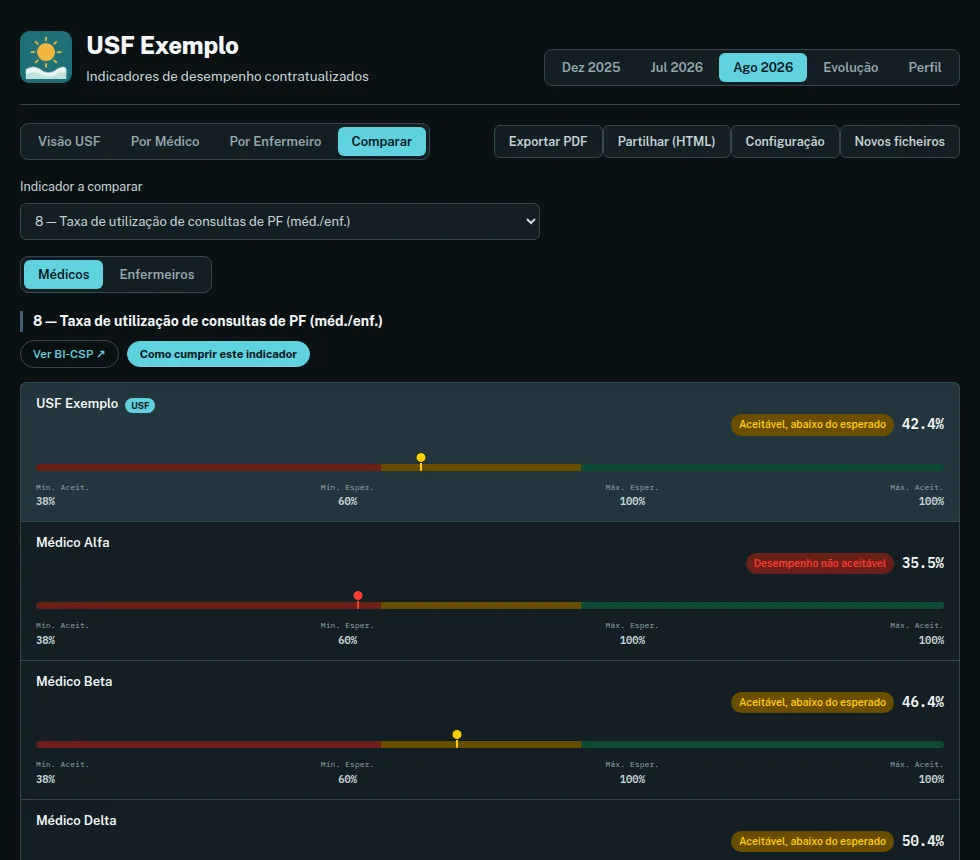Click the Exportar PDF button

[x=548, y=141]
